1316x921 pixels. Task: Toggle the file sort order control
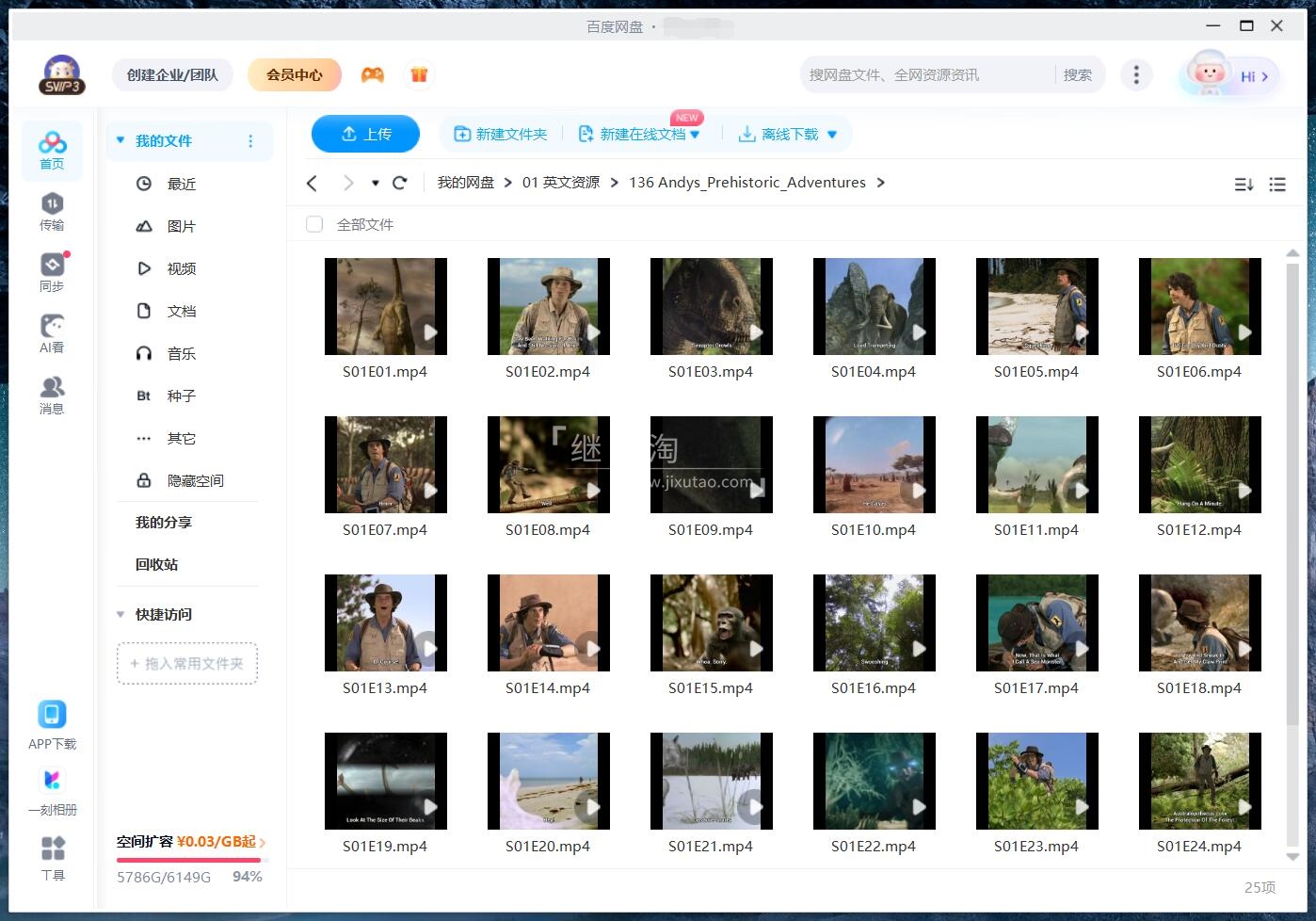[x=1244, y=185]
